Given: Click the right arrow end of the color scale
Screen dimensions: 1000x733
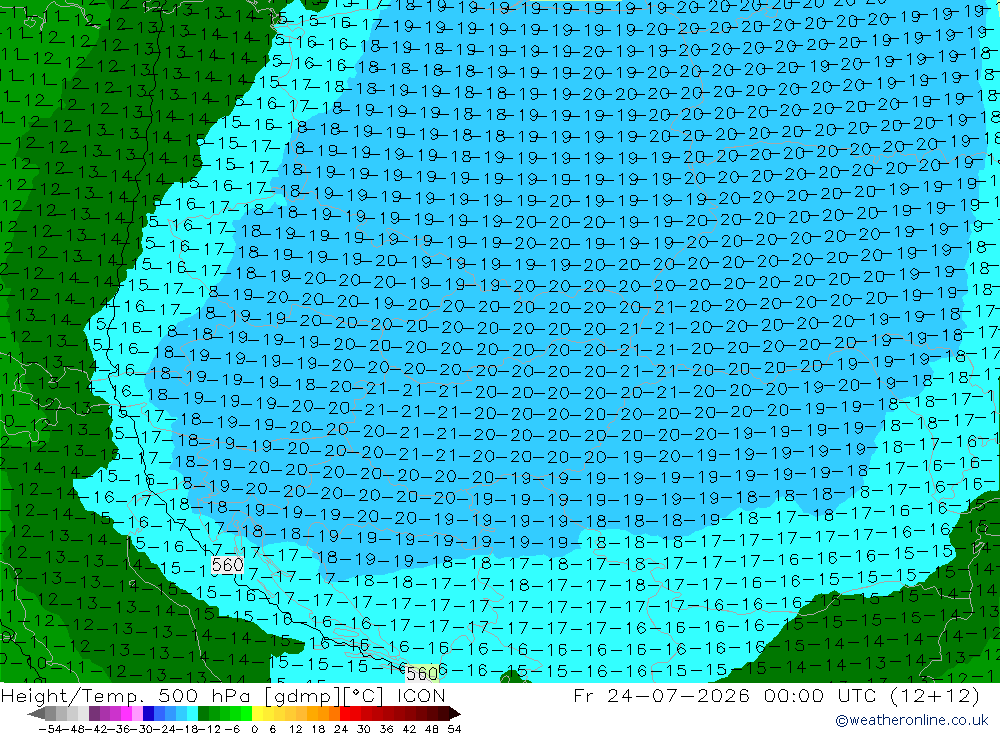Looking at the screenshot, I should [x=455, y=714].
